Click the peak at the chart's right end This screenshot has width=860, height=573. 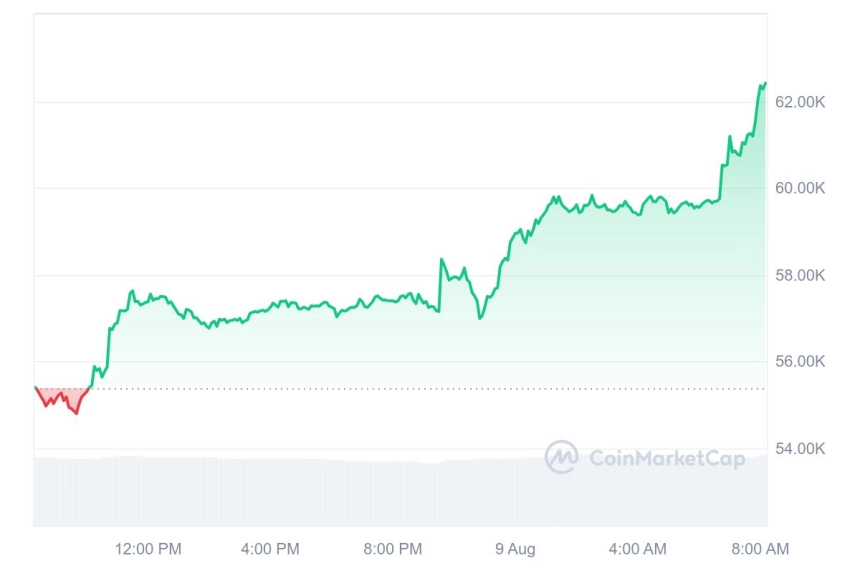763,84
